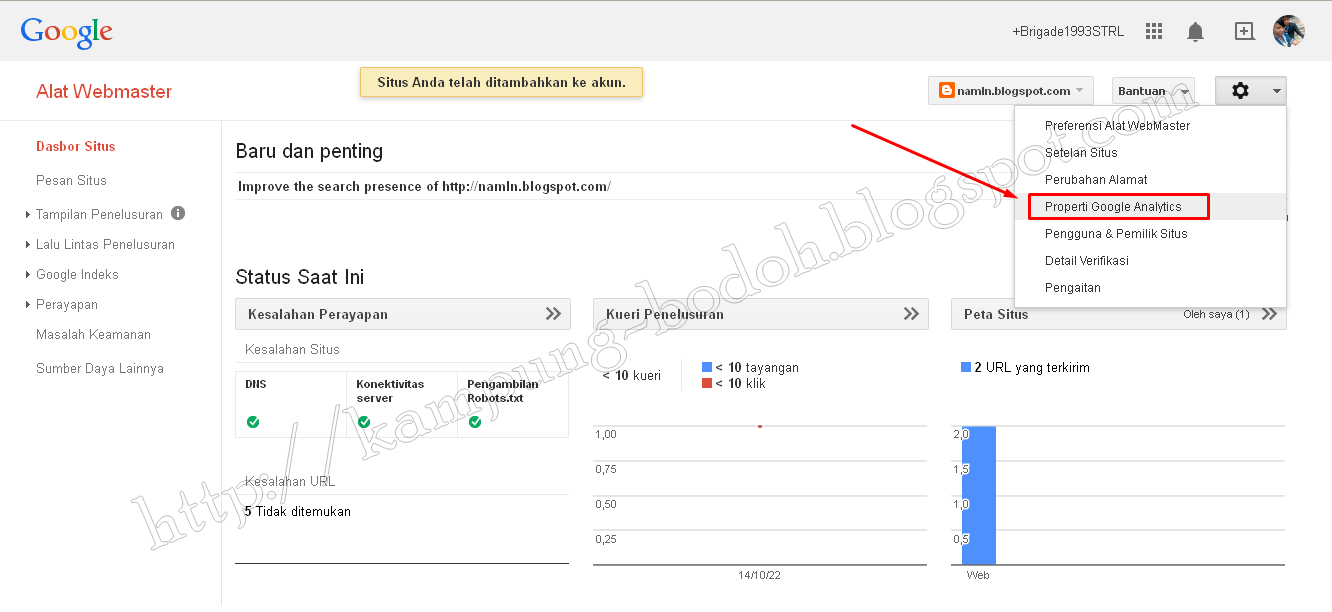Click the Blogger icon in site selector

click(x=946, y=91)
